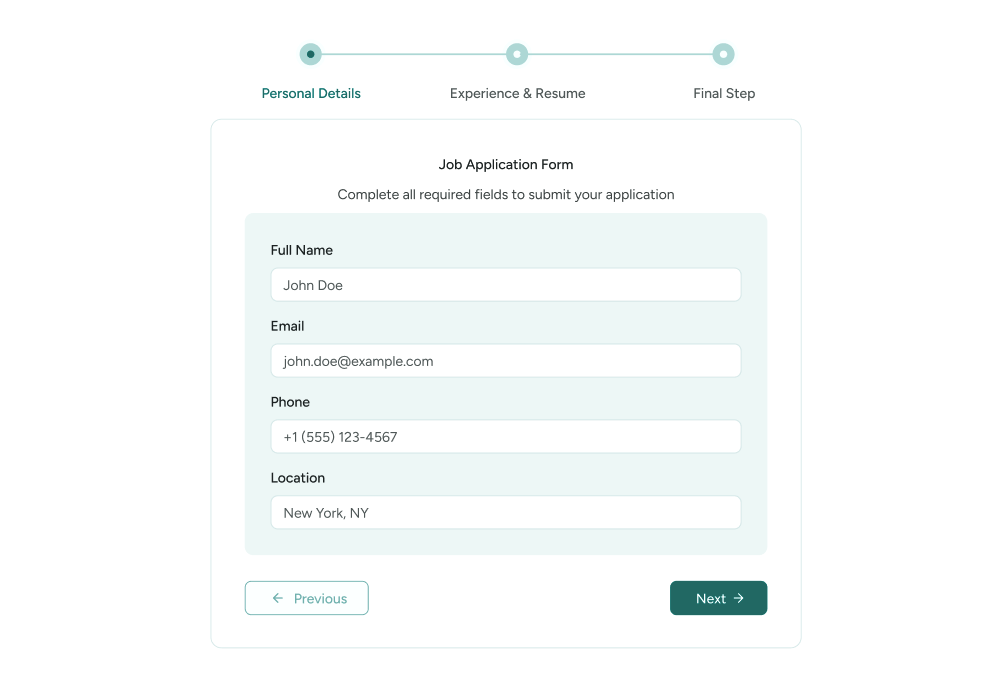
Task: Click the "Complete all required fields" subtitle
Action: tap(506, 194)
